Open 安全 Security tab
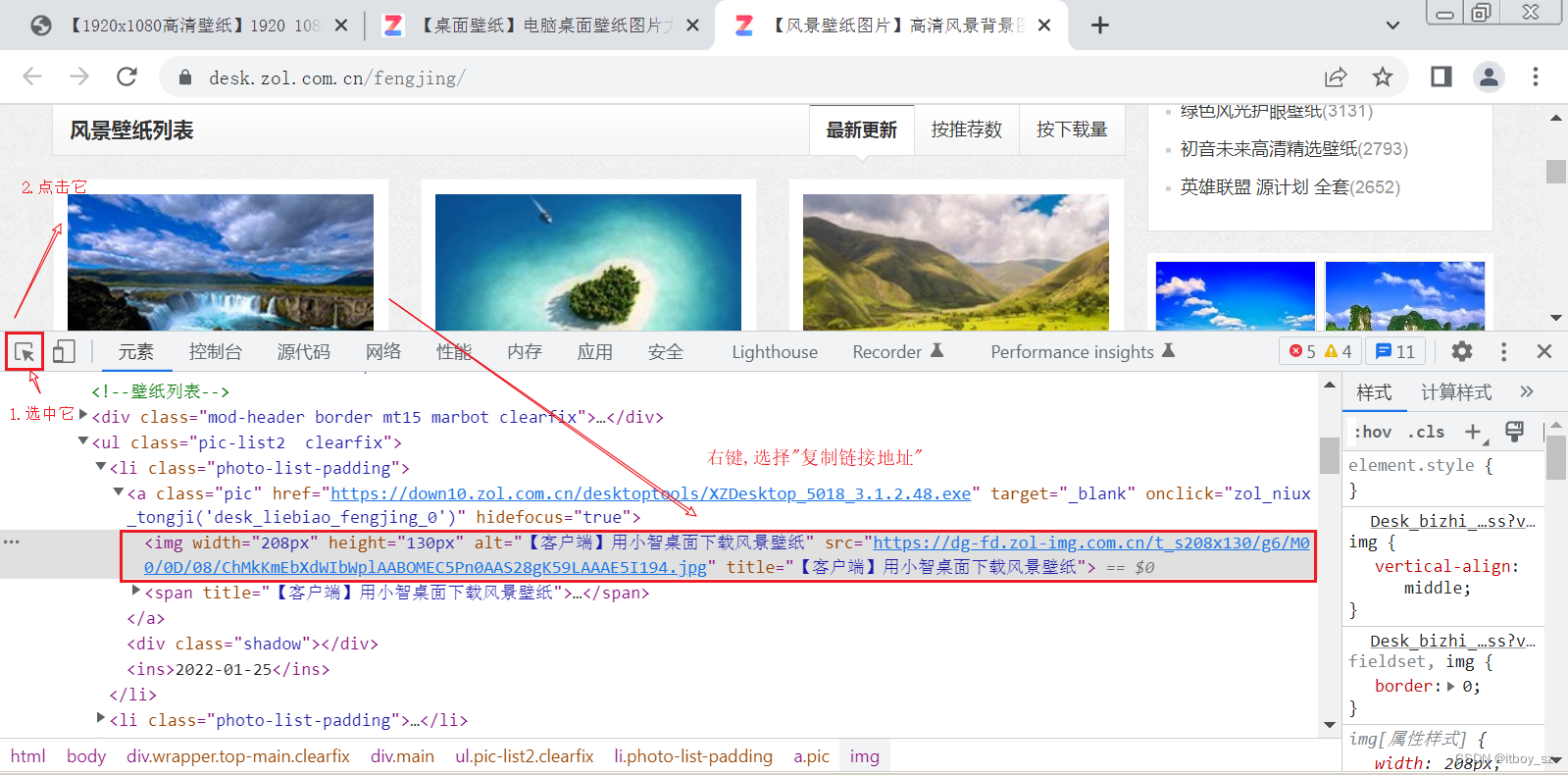 666,351
